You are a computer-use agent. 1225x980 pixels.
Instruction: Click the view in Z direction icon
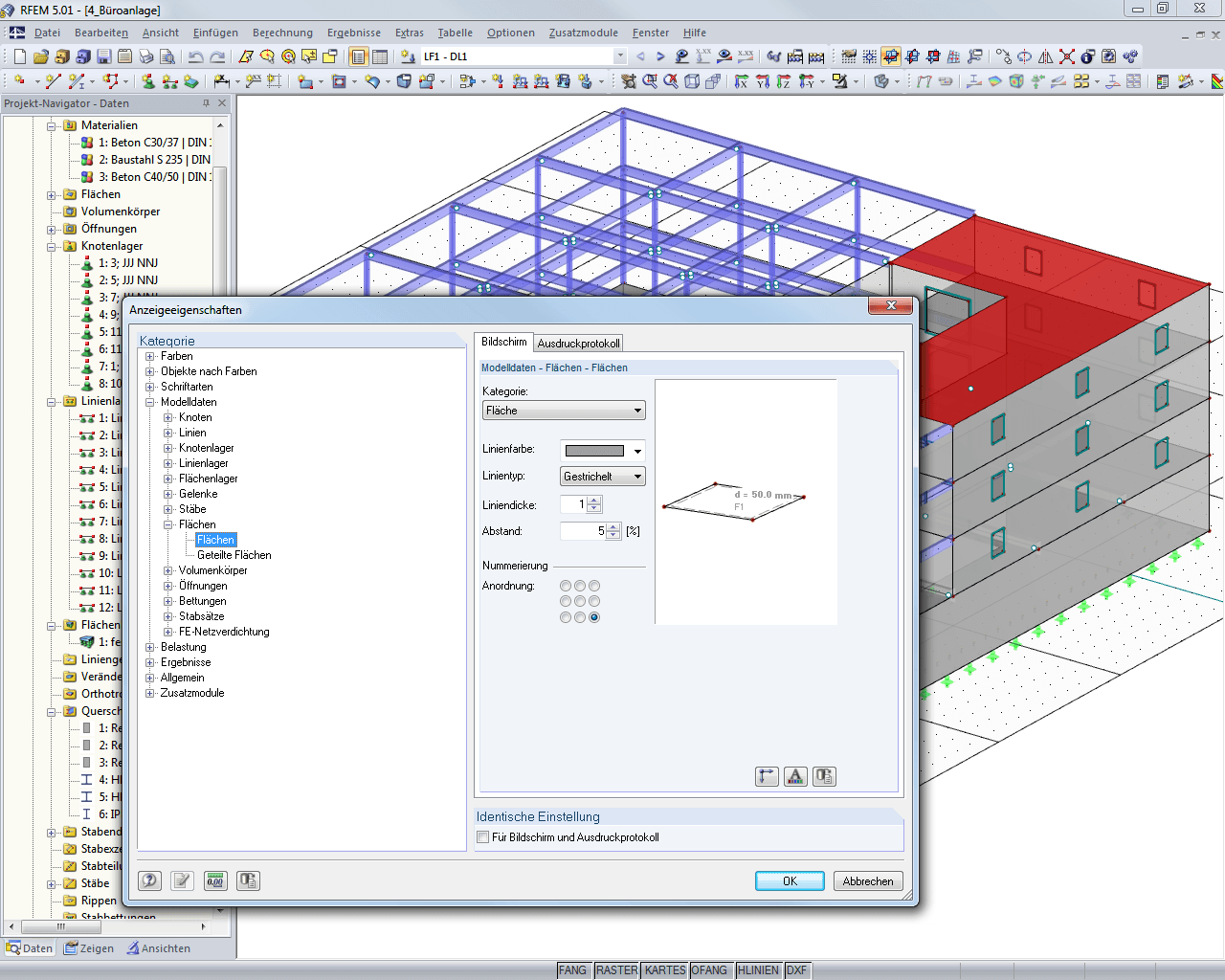pos(784,81)
